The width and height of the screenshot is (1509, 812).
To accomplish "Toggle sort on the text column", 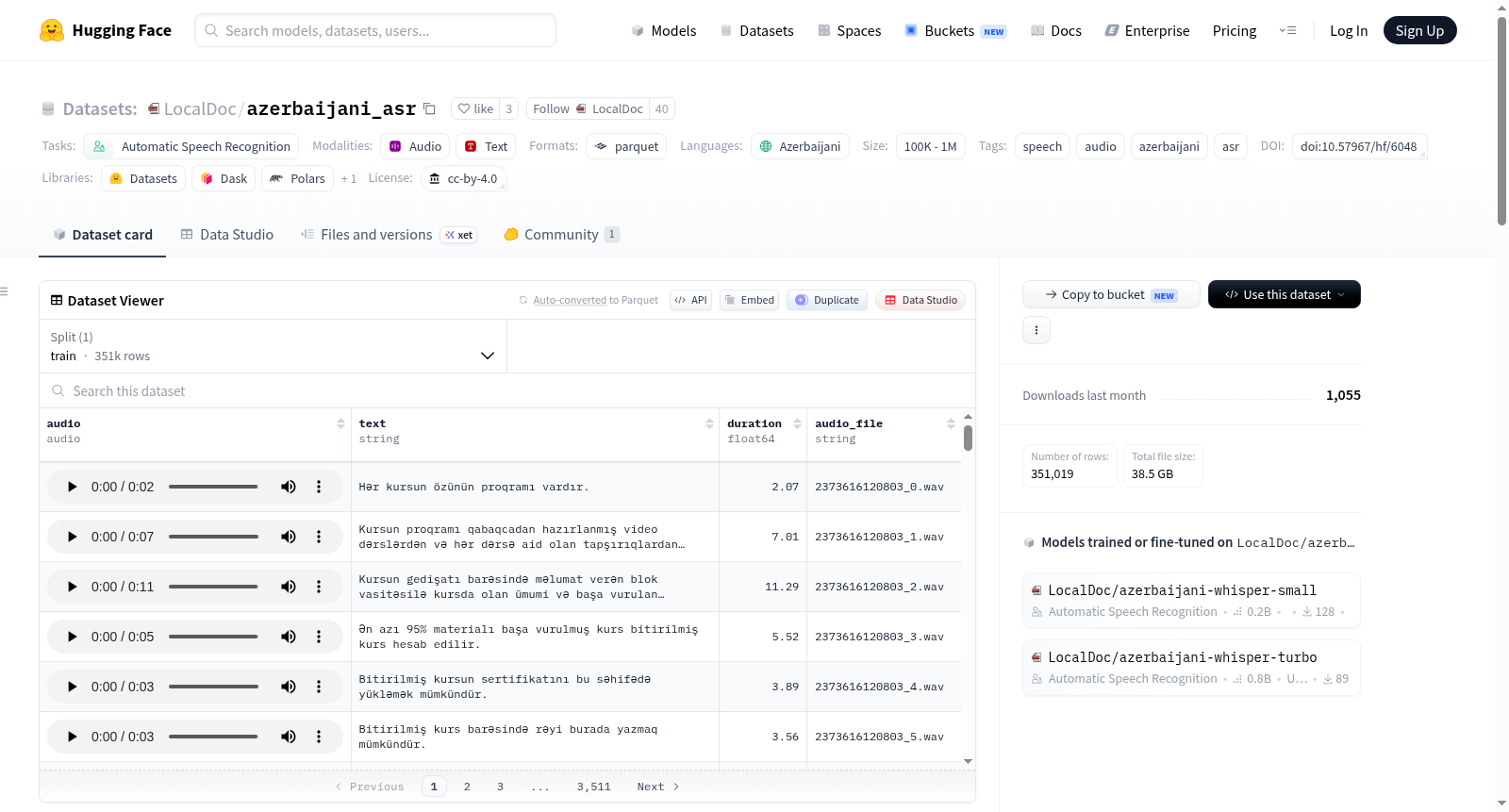I will tap(709, 423).
